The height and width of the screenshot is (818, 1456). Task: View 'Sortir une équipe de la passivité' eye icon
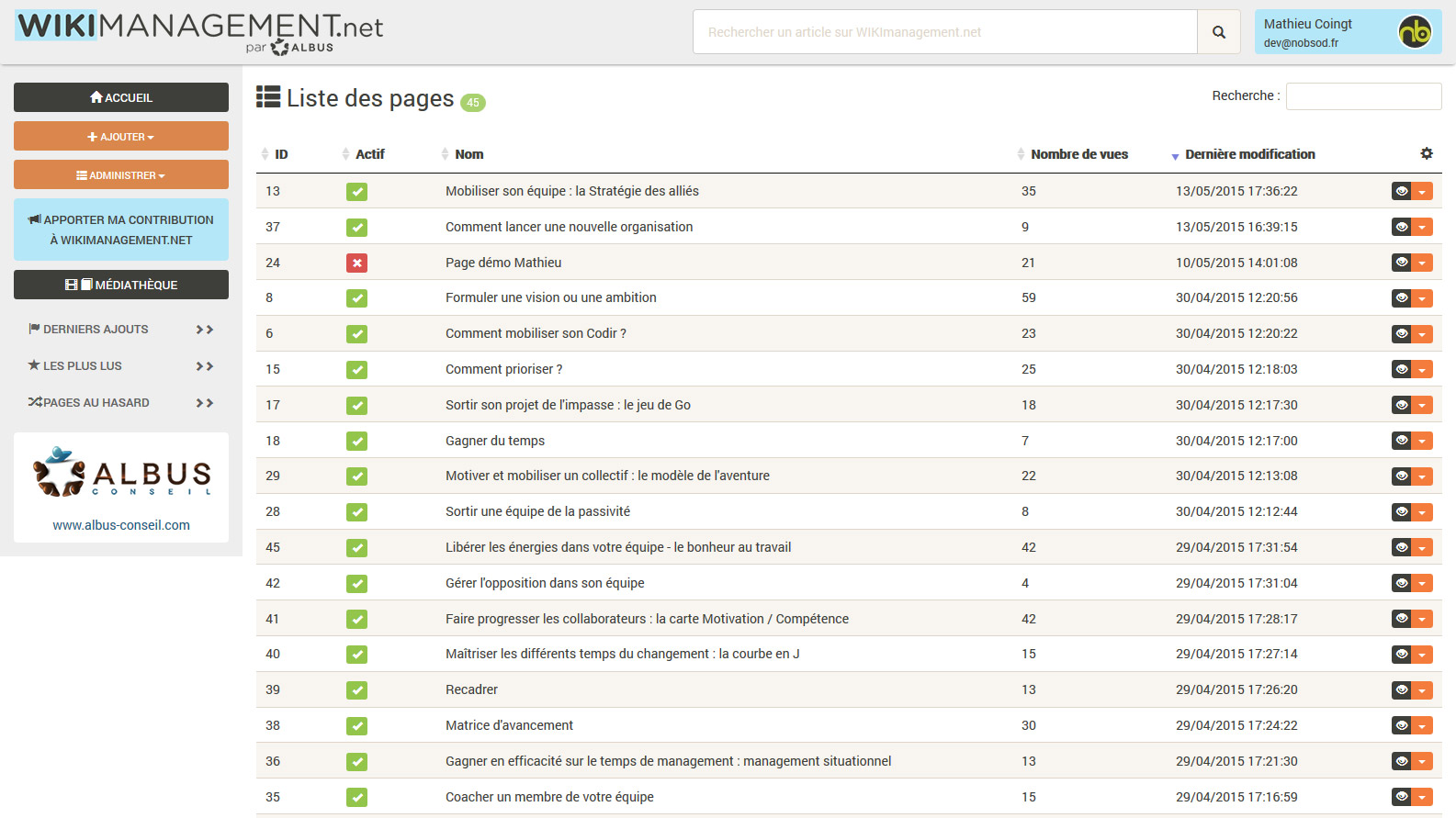(1401, 511)
